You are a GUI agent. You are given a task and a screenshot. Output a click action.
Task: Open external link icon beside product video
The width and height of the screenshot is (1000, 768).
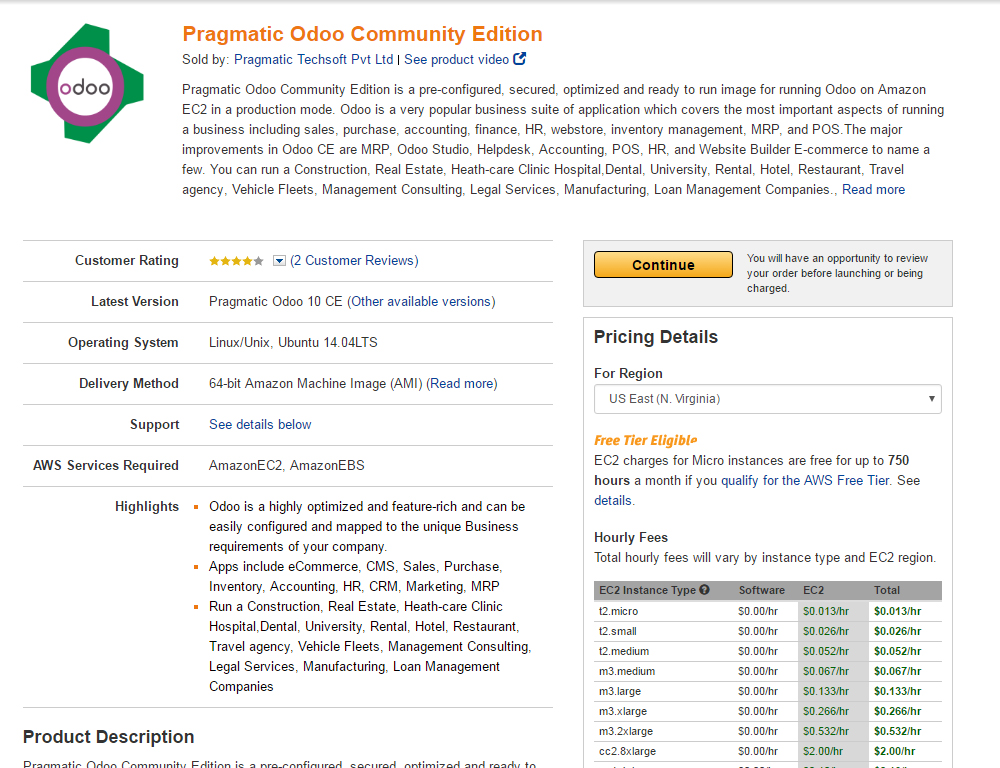point(520,59)
